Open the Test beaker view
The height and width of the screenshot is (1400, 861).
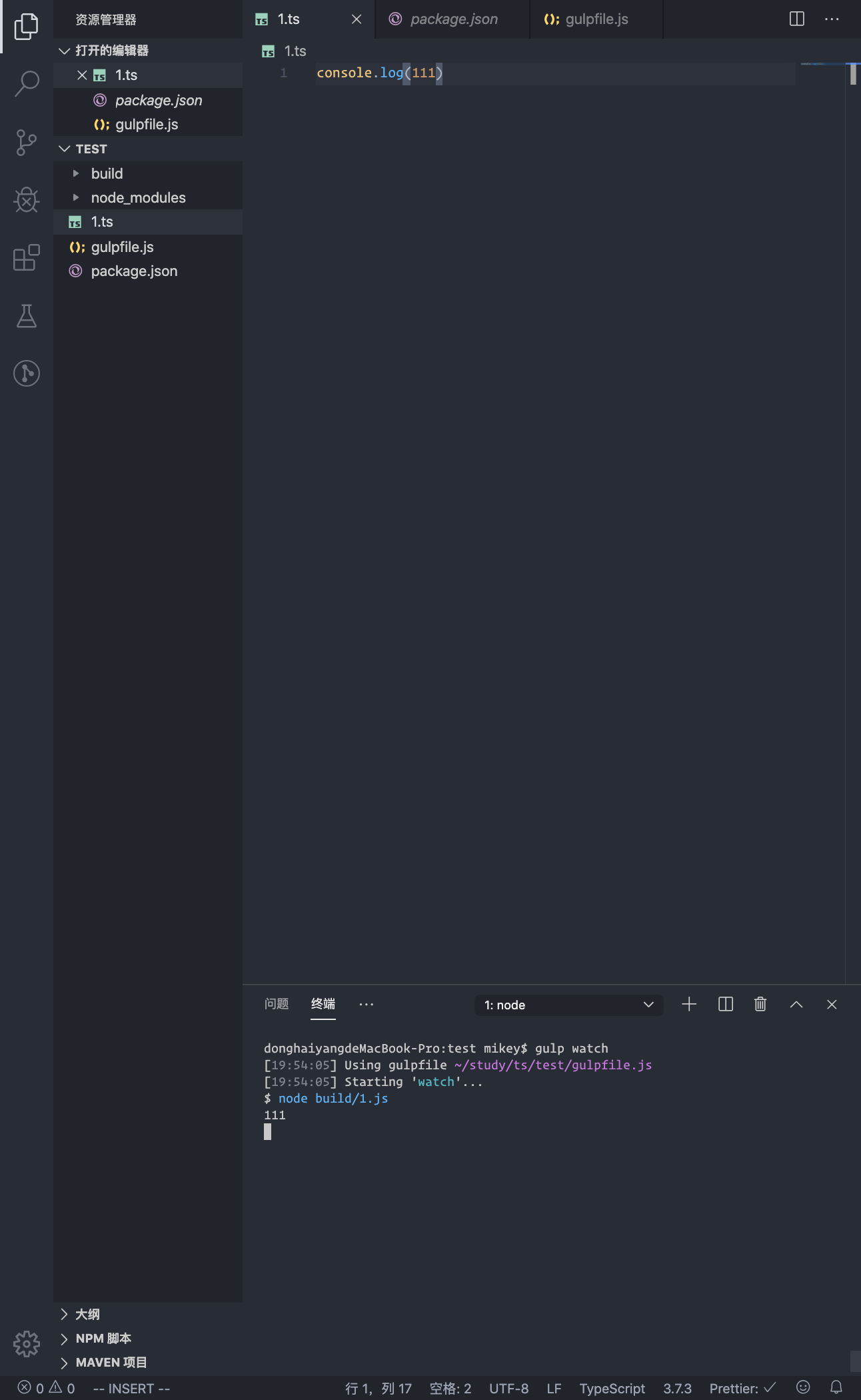27,316
